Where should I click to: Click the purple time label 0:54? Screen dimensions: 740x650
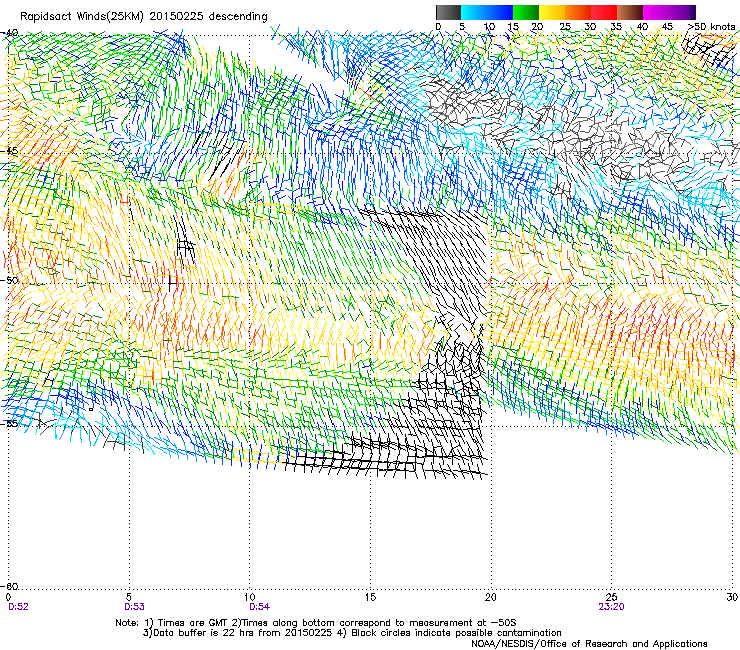click(260, 607)
